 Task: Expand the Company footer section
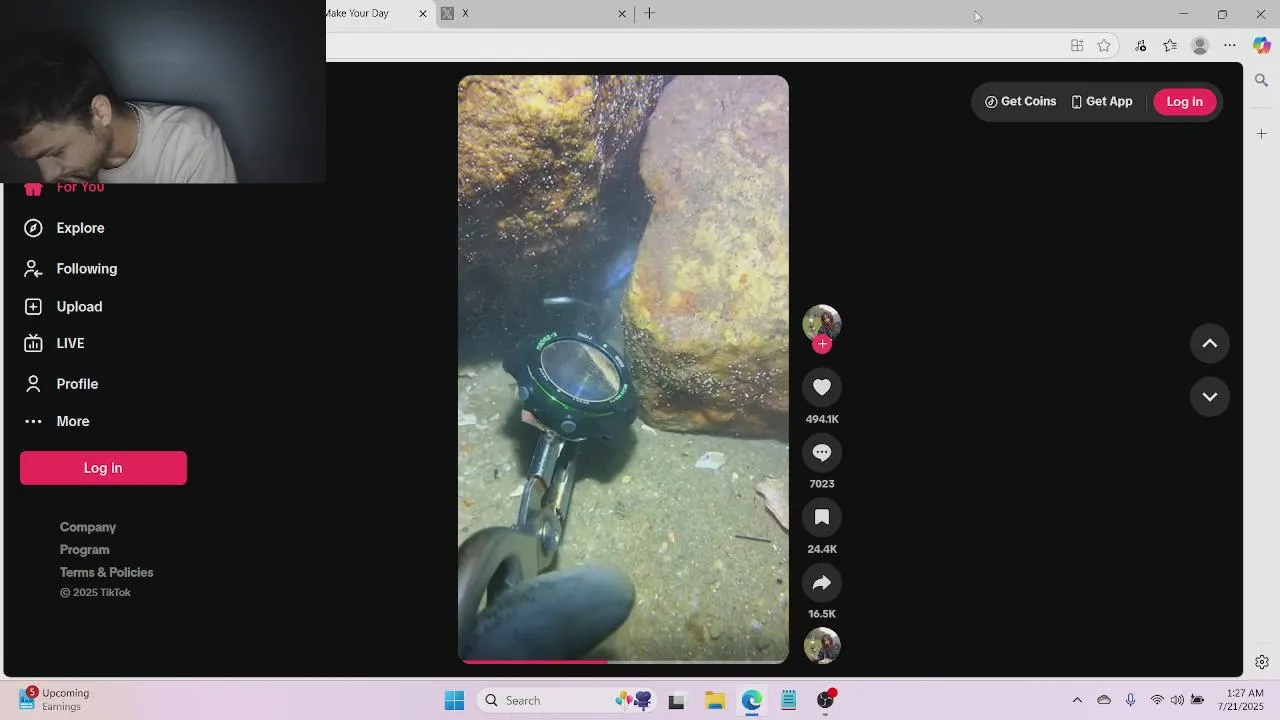88,527
